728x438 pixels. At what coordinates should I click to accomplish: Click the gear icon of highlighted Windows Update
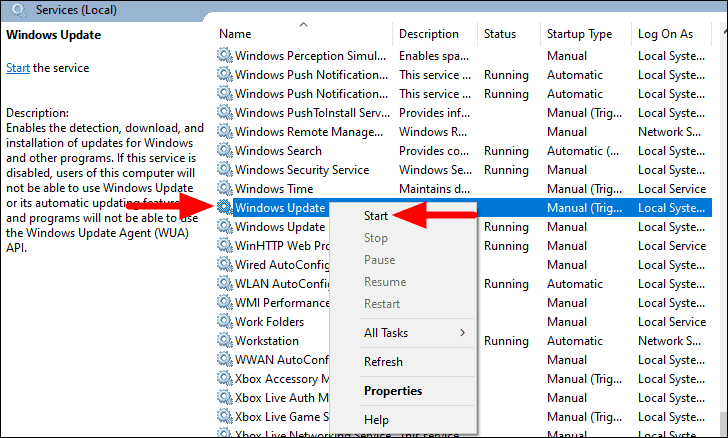tap(225, 207)
